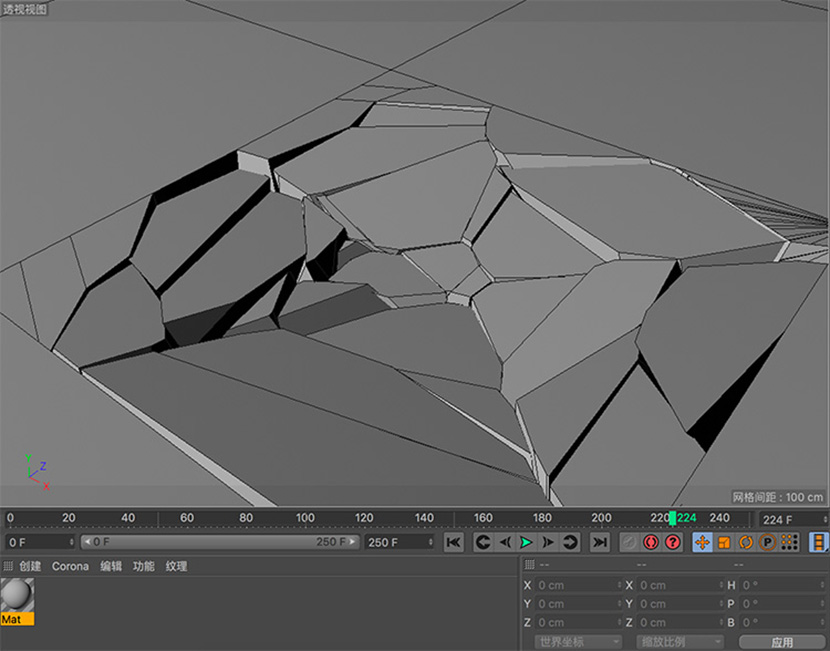Click the 250 F project end field
The width and height of the screenshot is (830, 651).
coord(399,542)
